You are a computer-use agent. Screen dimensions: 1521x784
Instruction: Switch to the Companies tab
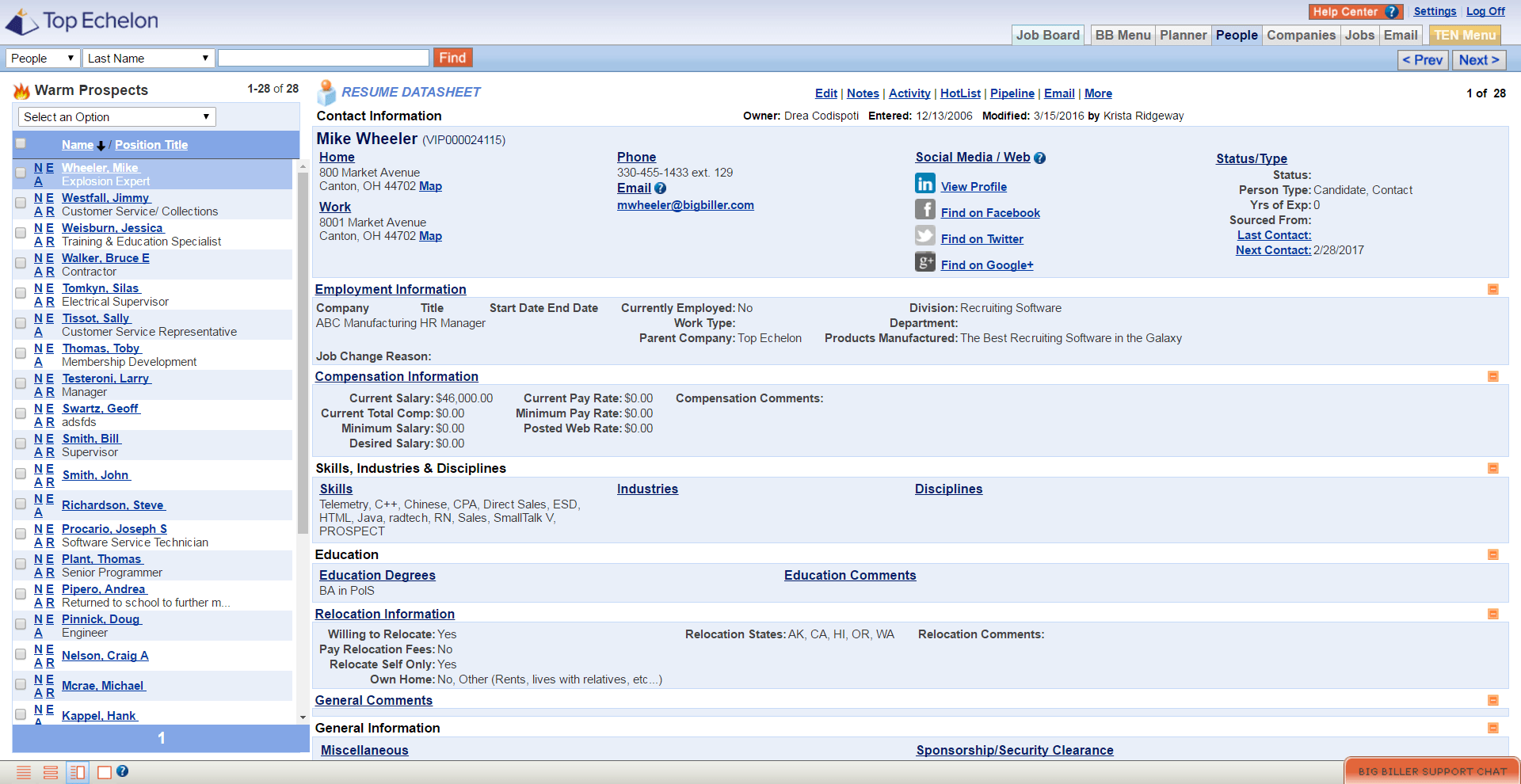click(x=1301, y=36)
